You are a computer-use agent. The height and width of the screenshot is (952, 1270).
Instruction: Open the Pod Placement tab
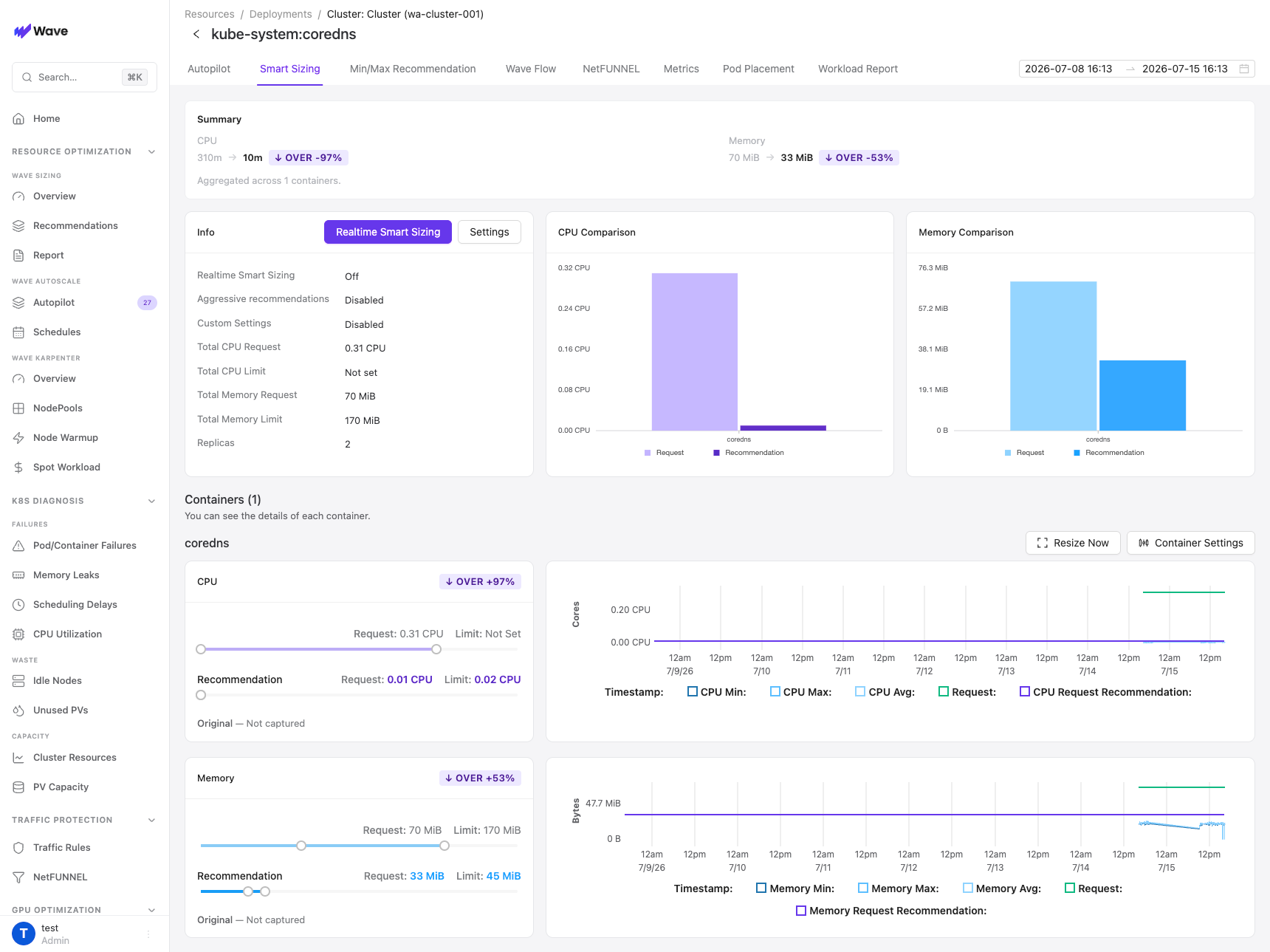(758, 69)
